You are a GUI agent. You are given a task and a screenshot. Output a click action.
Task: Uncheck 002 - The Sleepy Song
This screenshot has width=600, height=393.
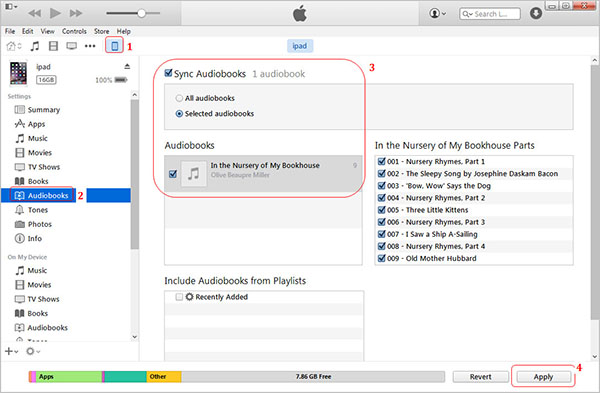click(382, 173)
